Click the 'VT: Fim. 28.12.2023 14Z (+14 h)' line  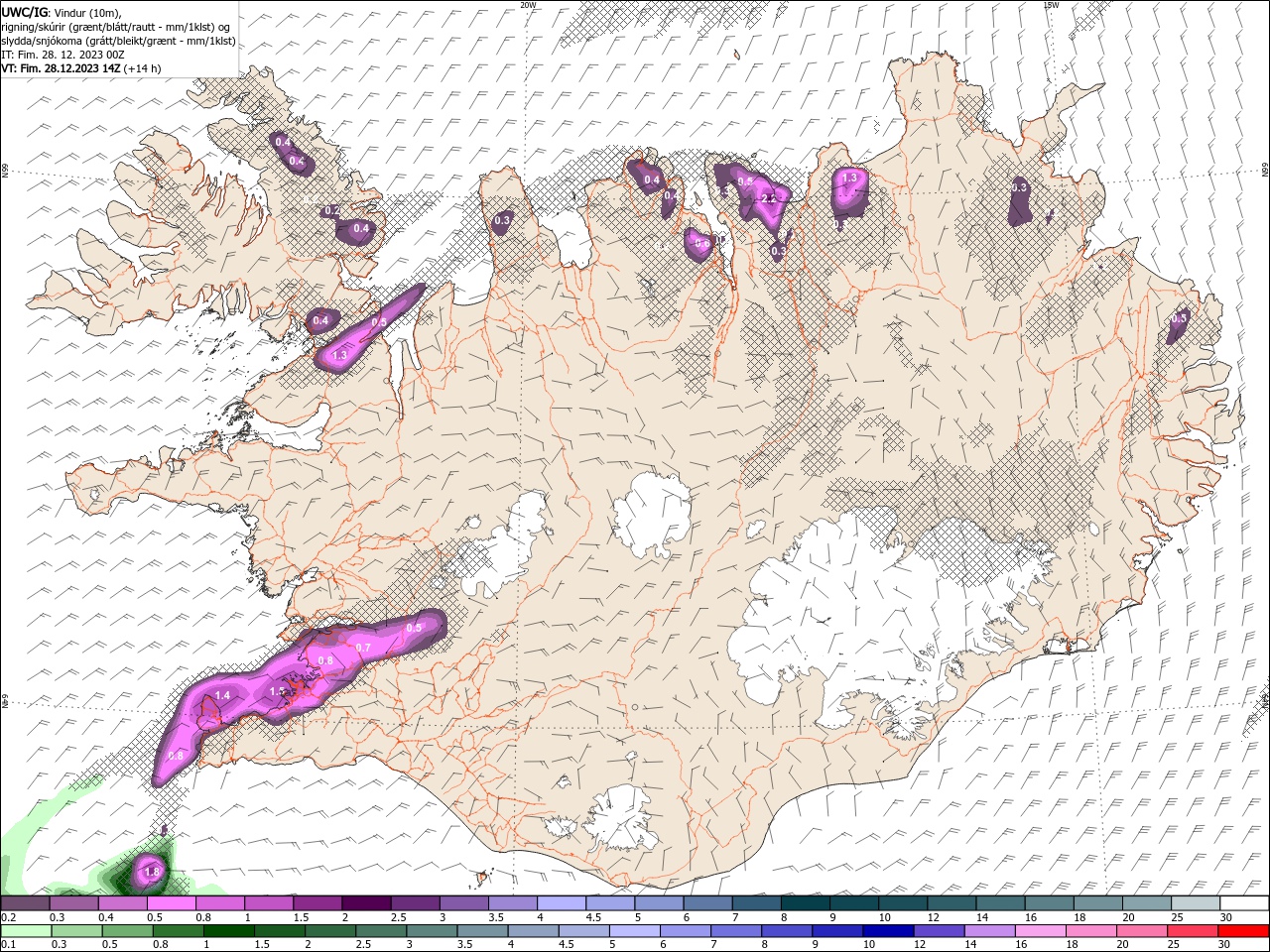[x=81, y=68]
